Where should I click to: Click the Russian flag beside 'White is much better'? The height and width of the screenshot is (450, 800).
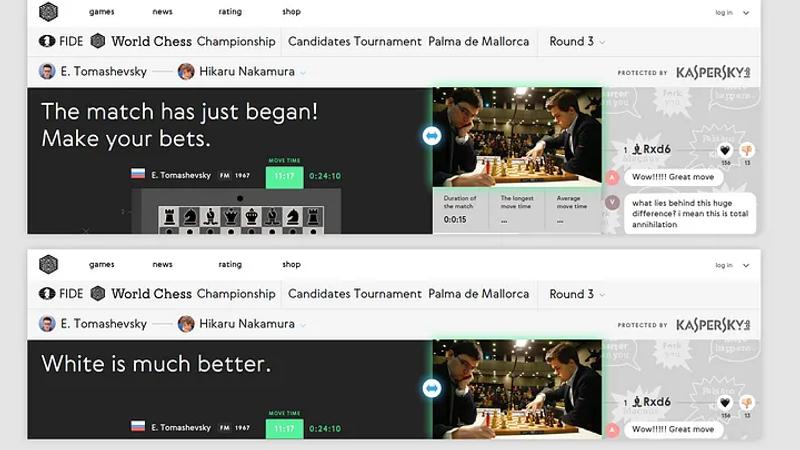pyautogui.click(x=138, y=426)
